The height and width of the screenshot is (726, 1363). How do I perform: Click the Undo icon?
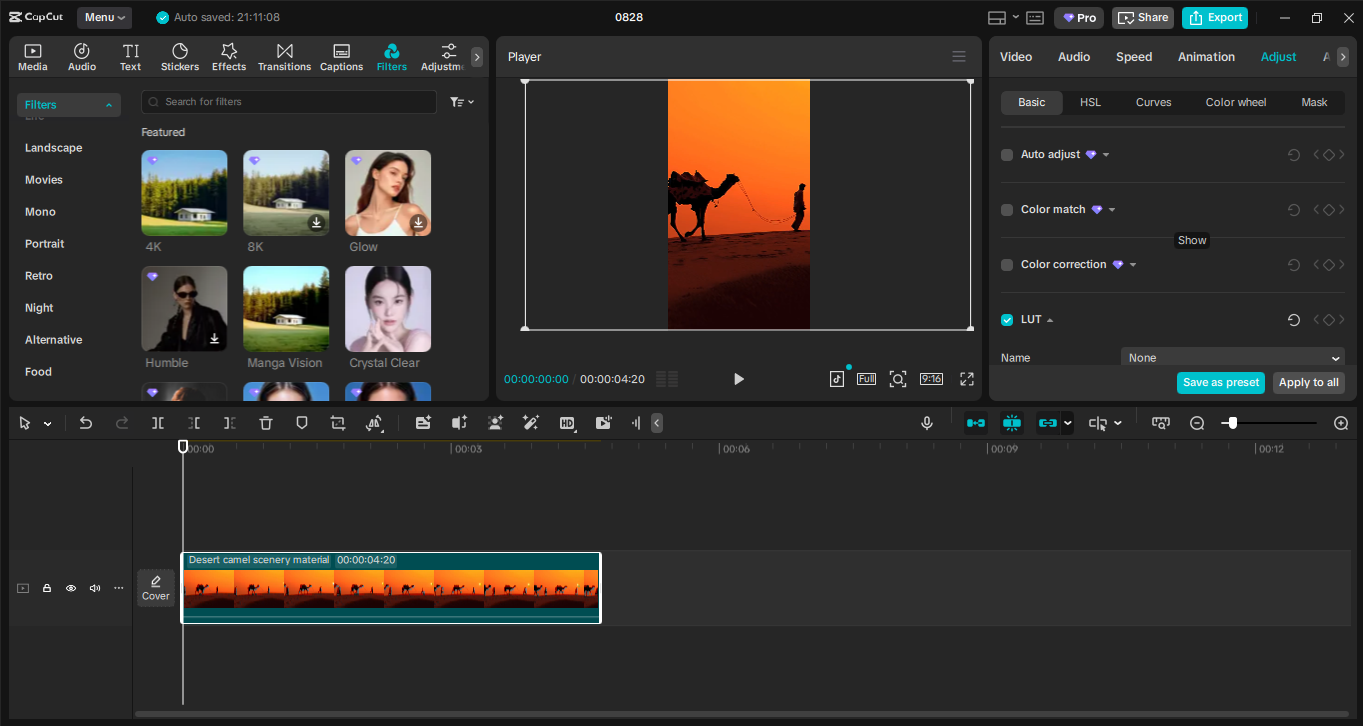coord(86,422)
